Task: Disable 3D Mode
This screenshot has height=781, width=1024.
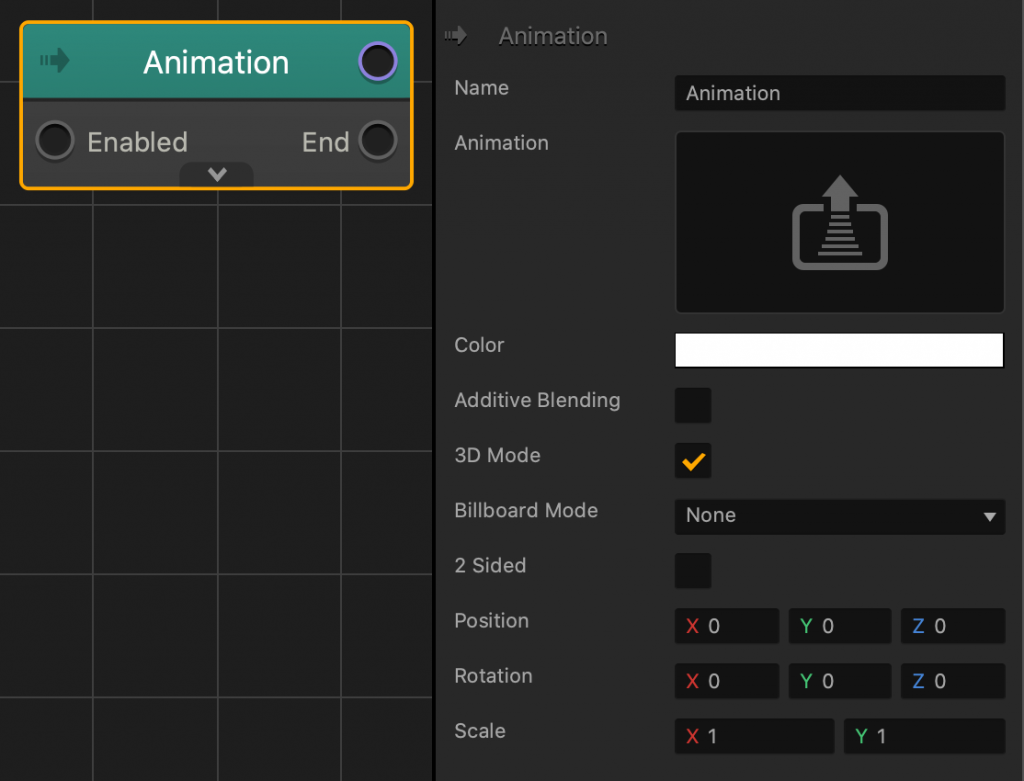Action: click(x=693, y=461)
